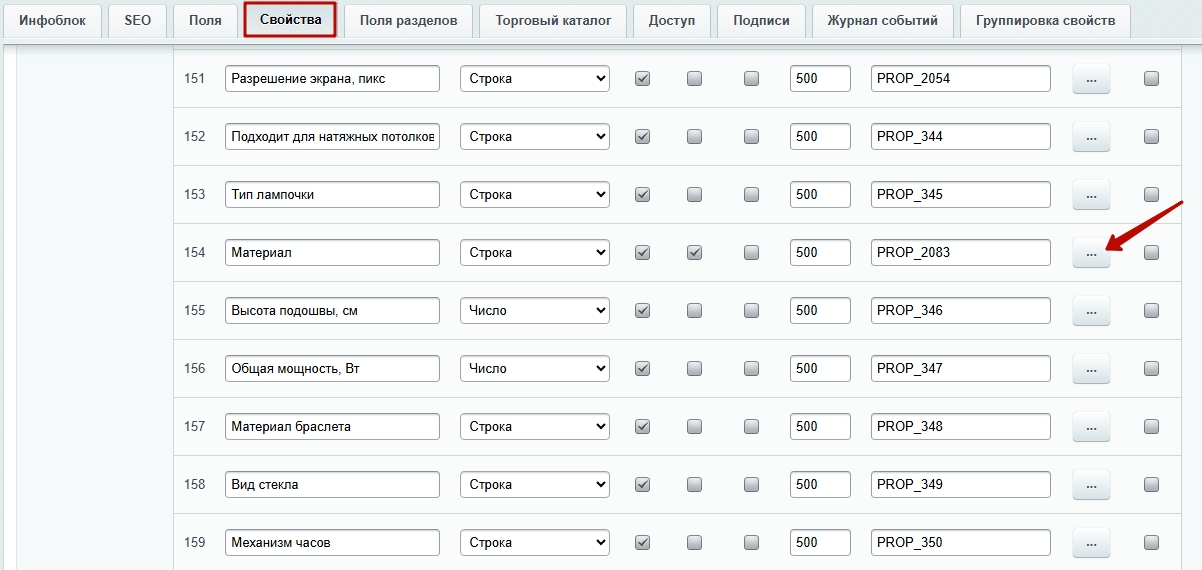Open details button for Материал property
The width and height of the screenshot is (1202, 570).
tap(1091, 253)
